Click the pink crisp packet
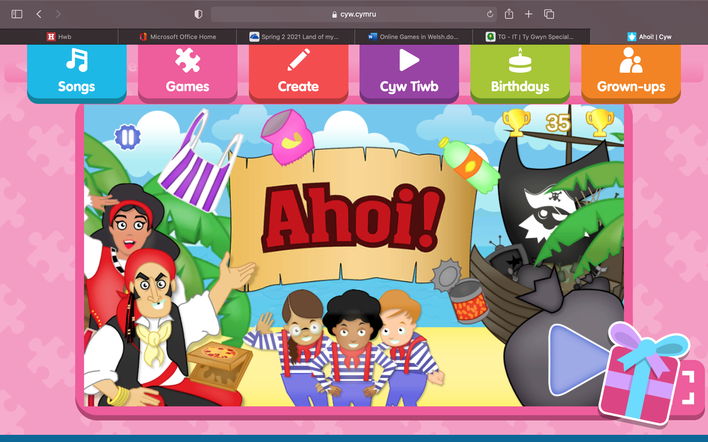Screen dimensions: 708x442 click(287, 136)
